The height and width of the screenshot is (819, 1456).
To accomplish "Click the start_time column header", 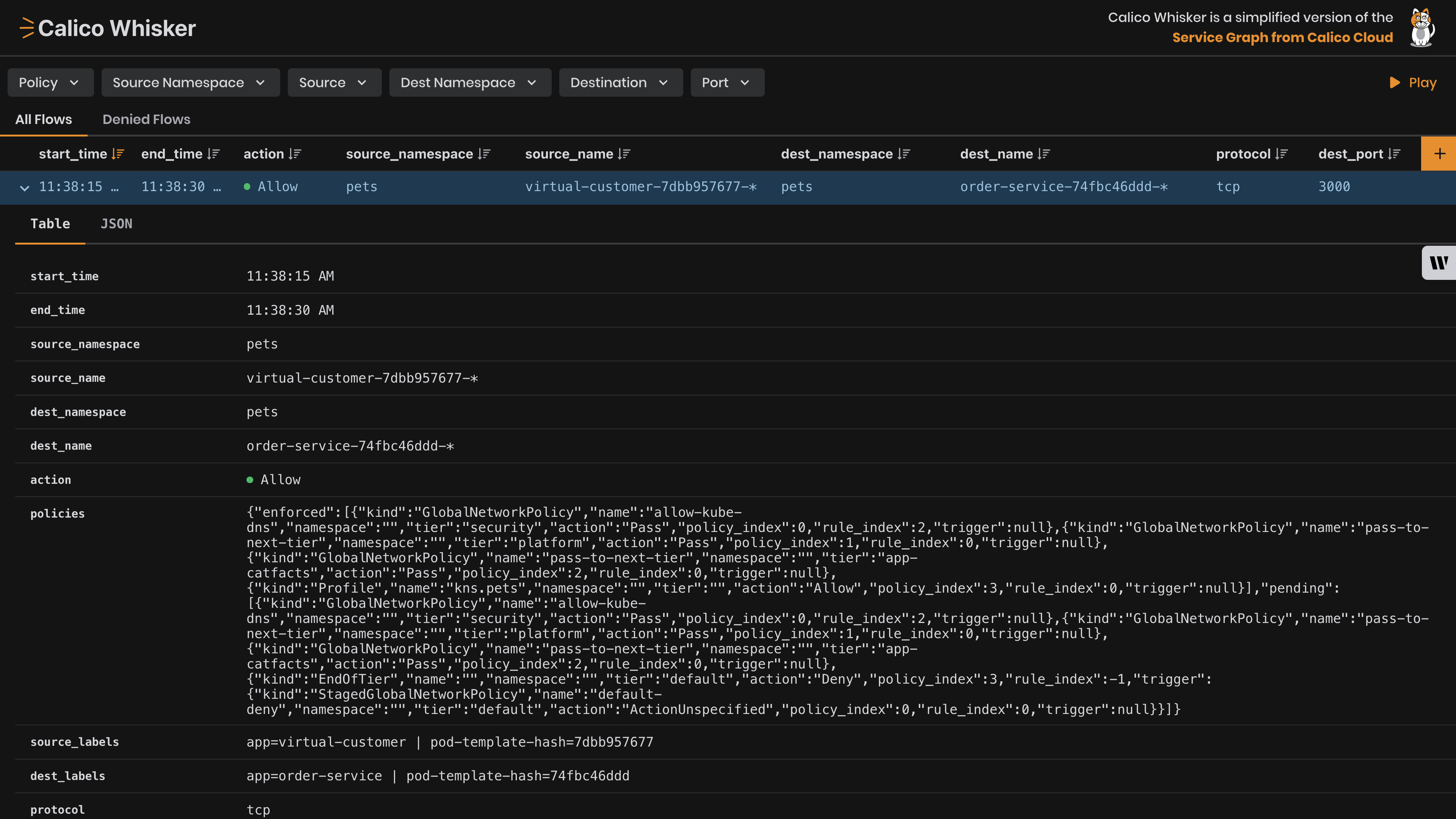I will click(x=73, y=154).
